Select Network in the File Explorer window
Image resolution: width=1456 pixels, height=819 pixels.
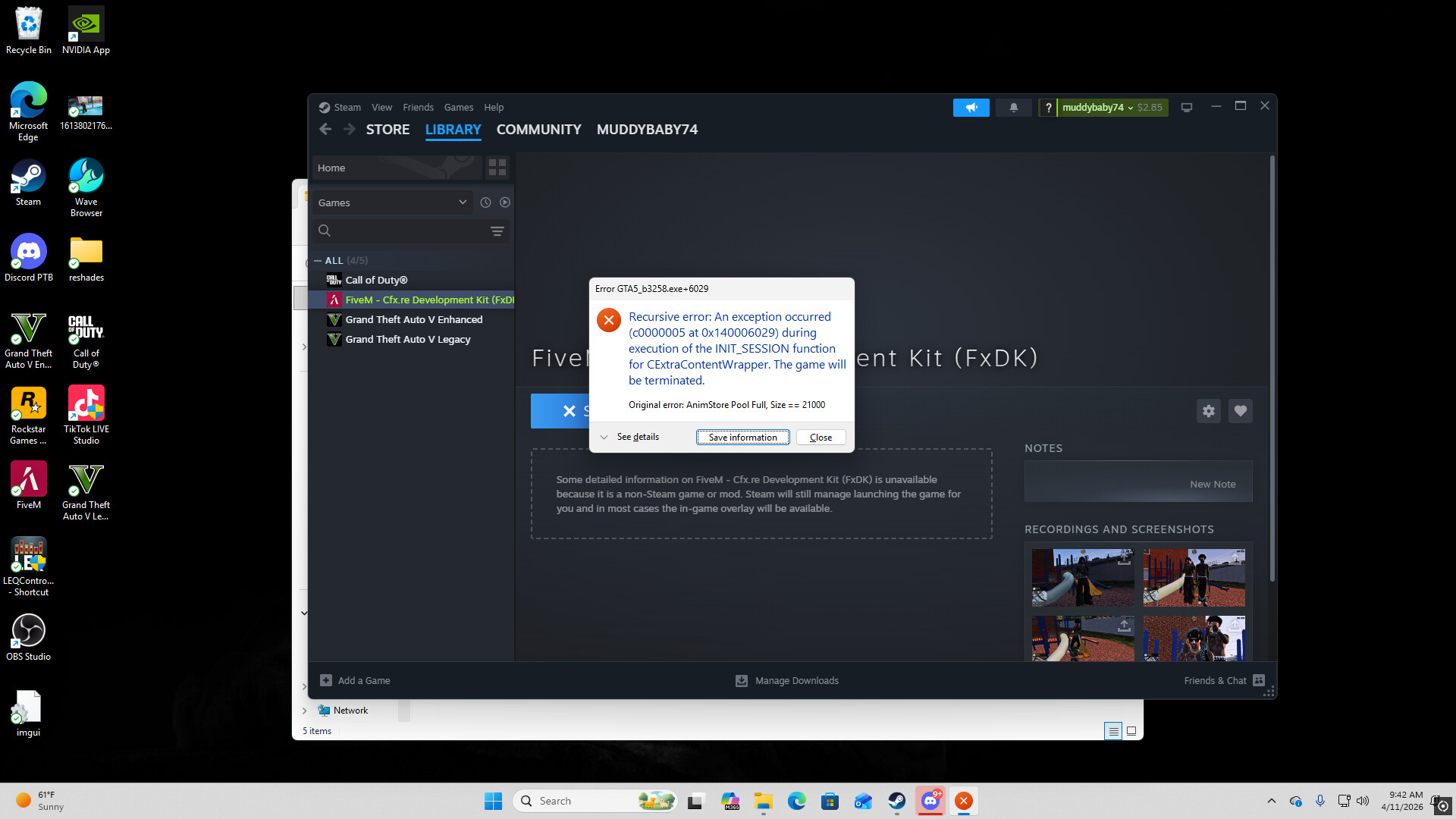343,711
